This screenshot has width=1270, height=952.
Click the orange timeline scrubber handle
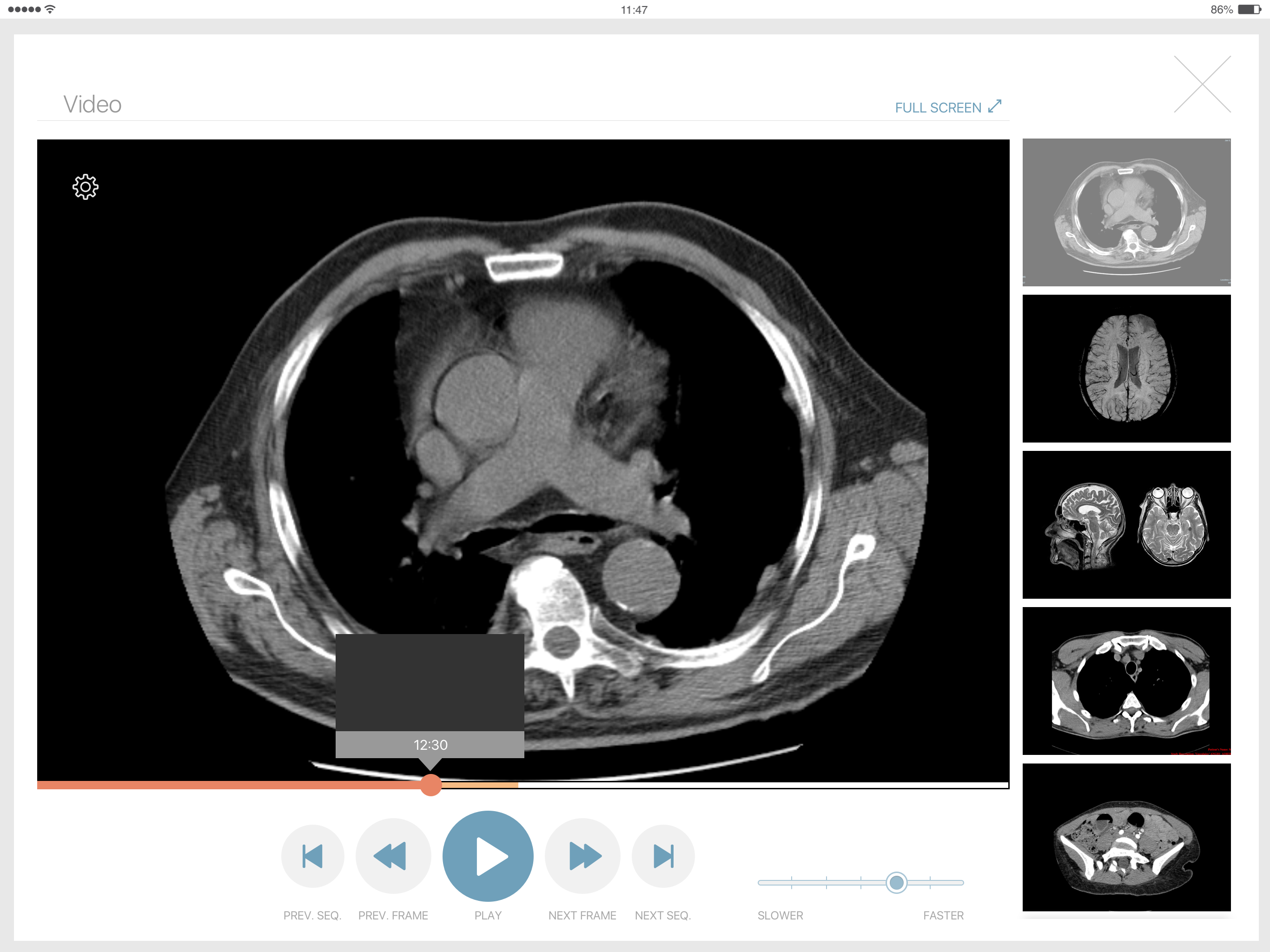coord(430,785)
